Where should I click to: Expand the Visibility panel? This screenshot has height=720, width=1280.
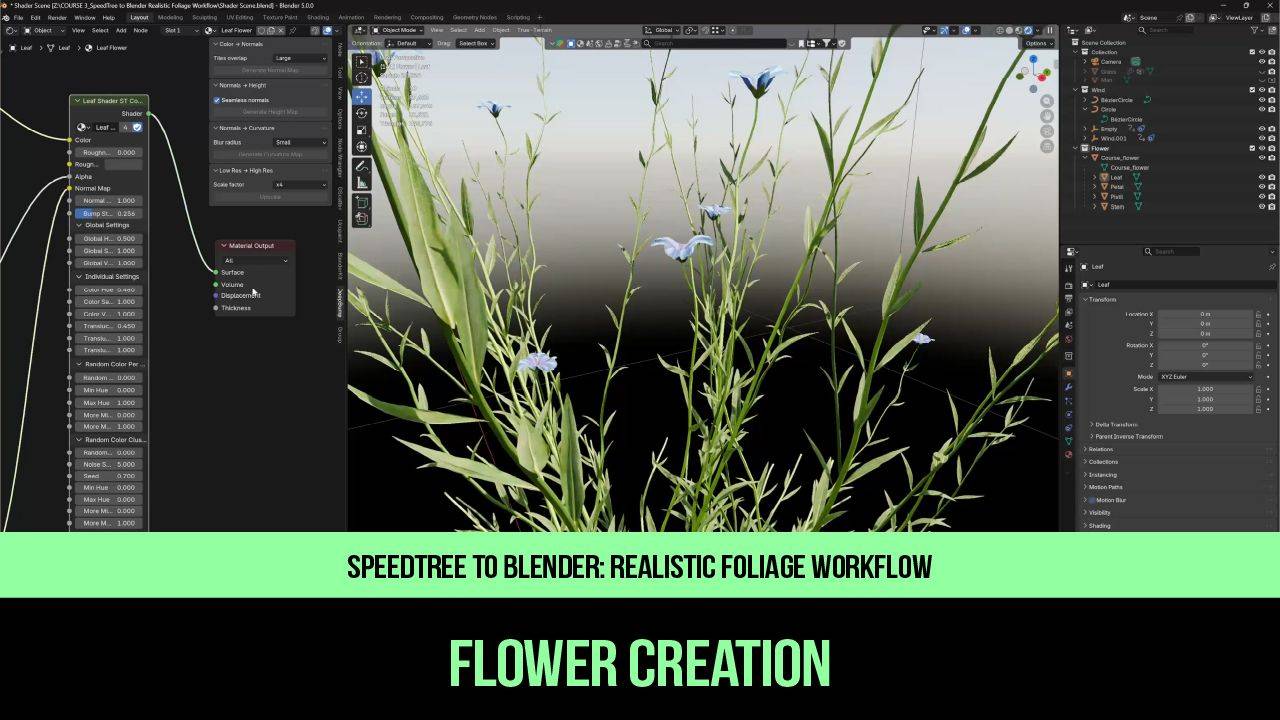1099,513
